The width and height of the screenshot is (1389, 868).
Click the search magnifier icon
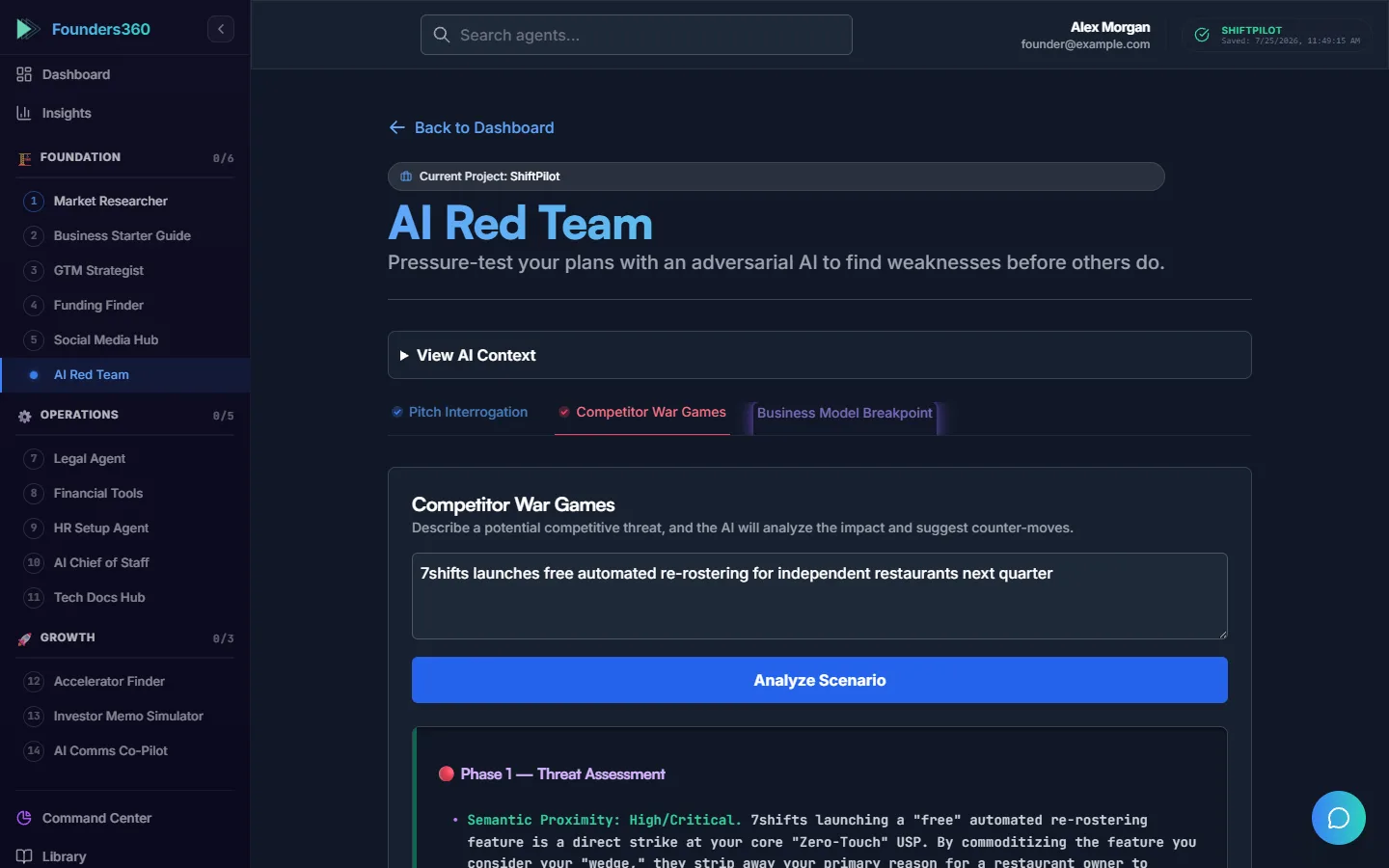click(442, 35)
